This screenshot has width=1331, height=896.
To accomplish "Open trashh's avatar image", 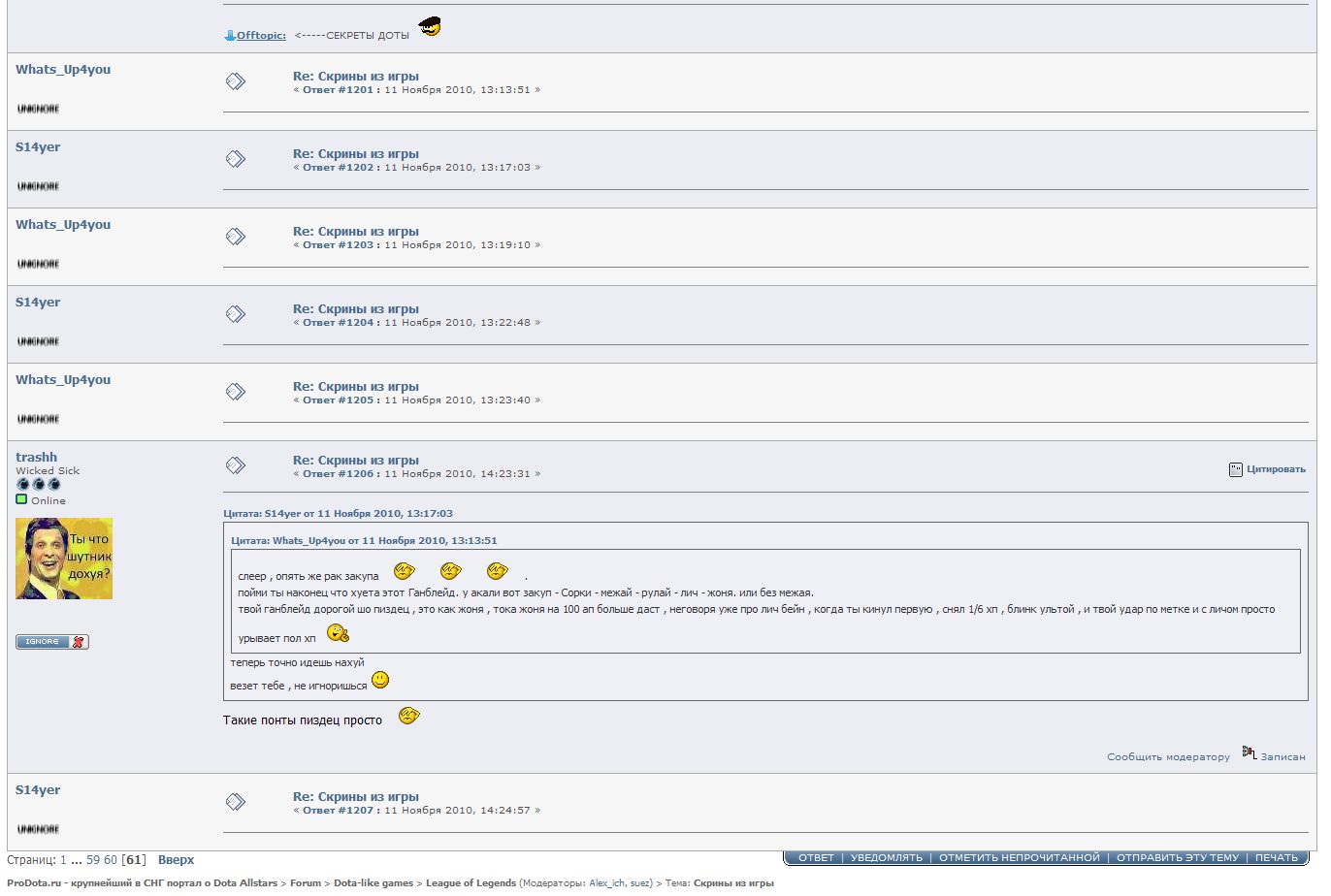I will [x=64, y=559].
